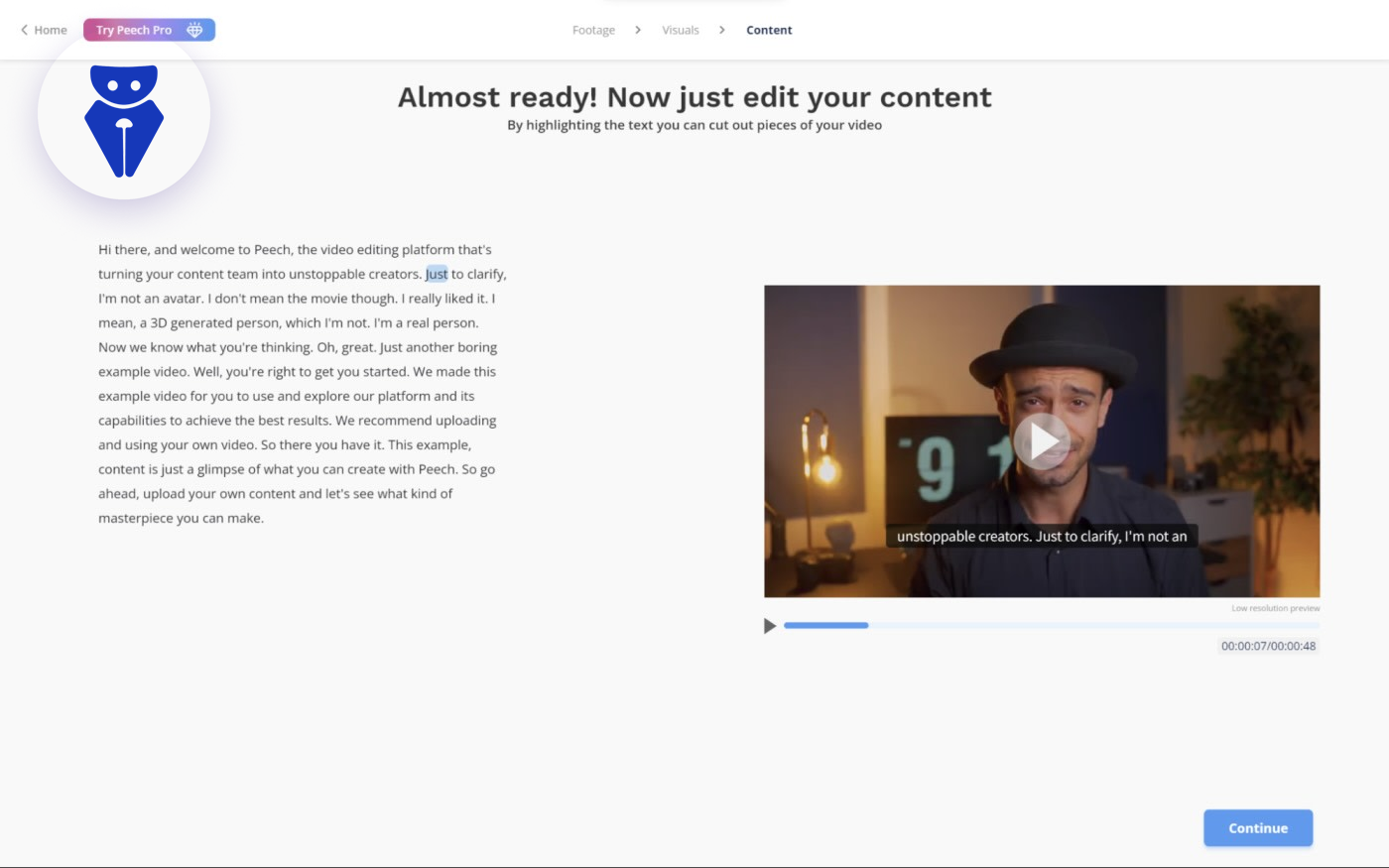Image resolution: width=1389 pixels, height=868 pixels.
Task: Click the video subtitle caption overlay
Action: [1042, 536]
